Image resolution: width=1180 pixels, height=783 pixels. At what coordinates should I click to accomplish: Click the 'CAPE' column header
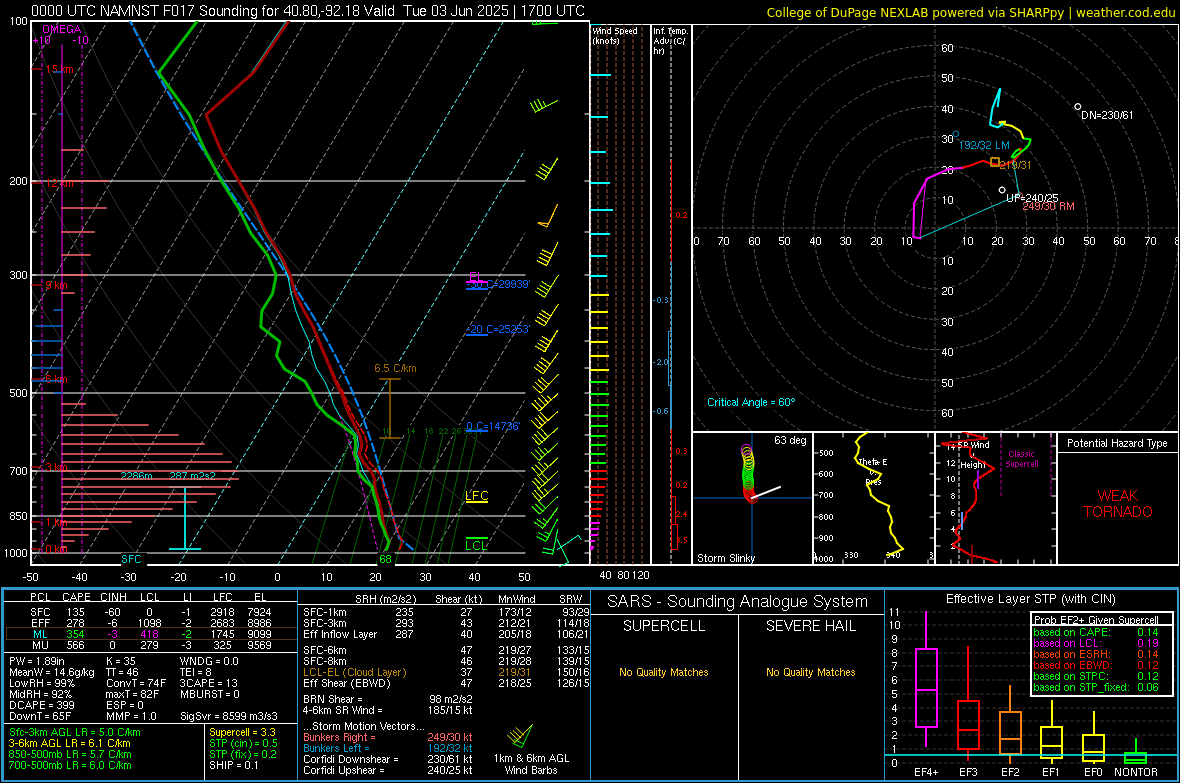tap(76, 597)
